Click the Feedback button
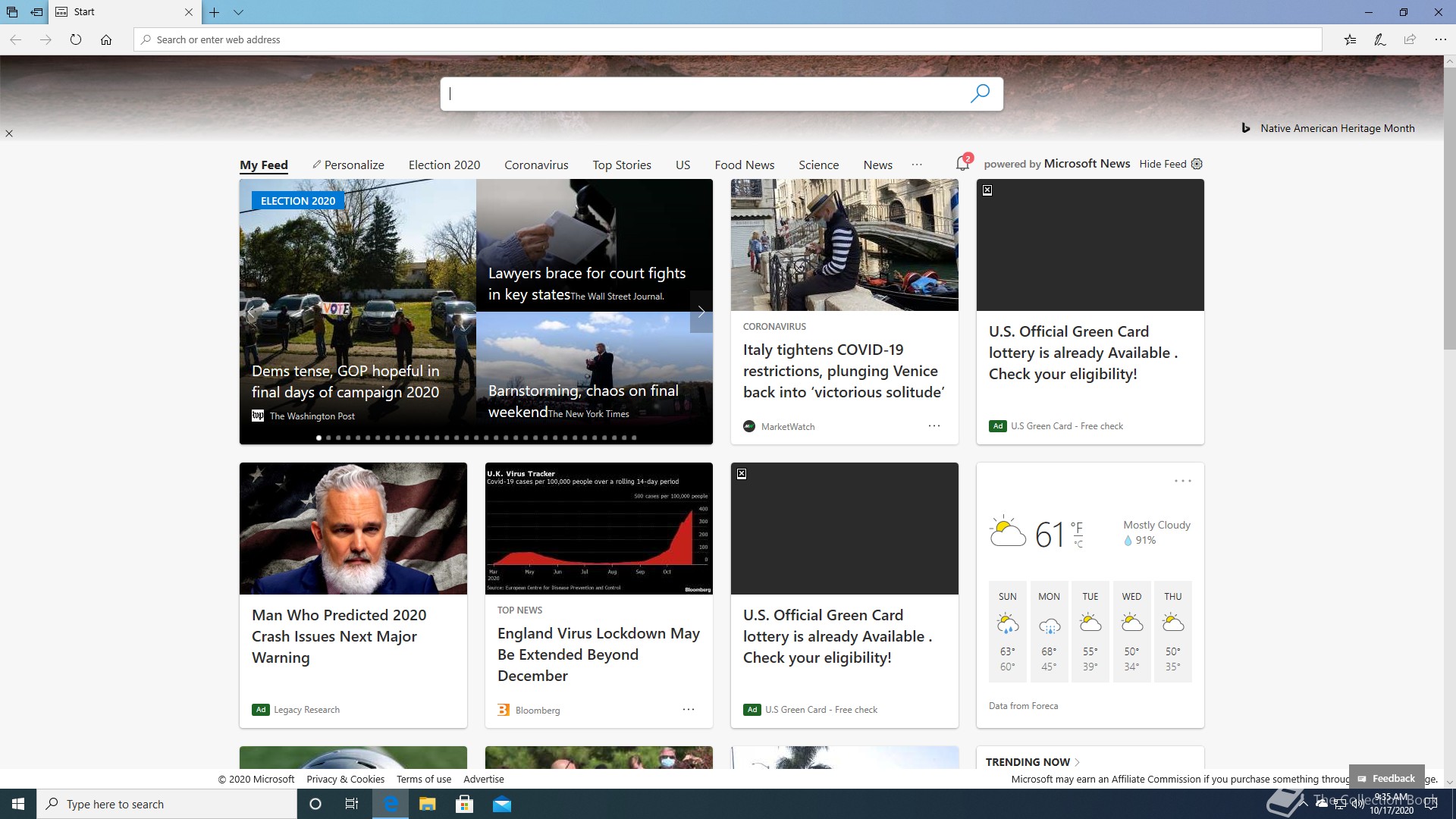This screenshot has height=819, width=1456. (x=1386, y=778)
